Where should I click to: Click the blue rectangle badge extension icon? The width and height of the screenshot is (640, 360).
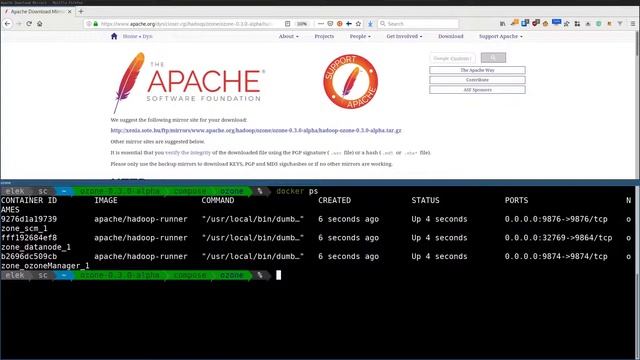[x=556, y=22]
